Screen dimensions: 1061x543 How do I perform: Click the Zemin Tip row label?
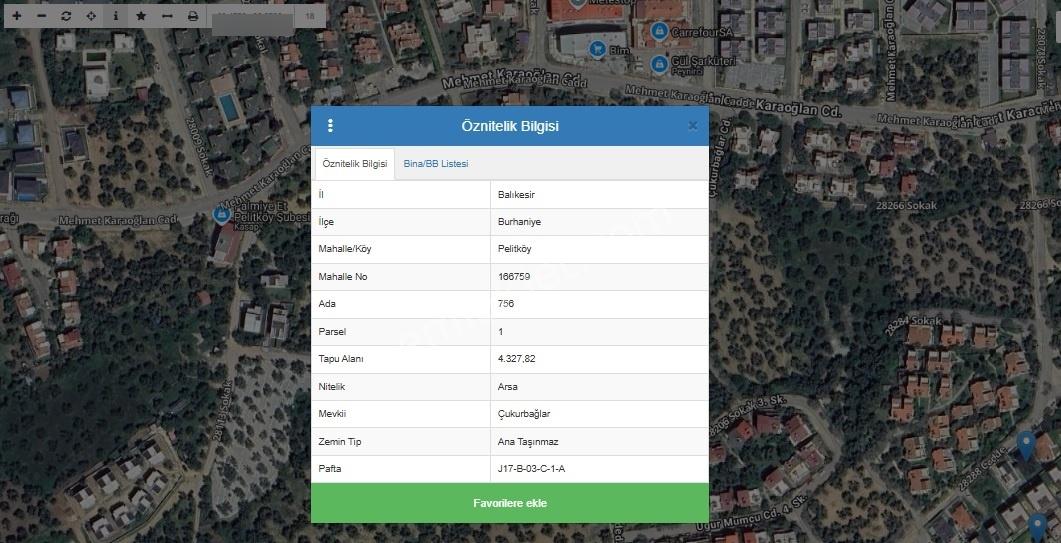pyautogui.click(x=340, y=441)
